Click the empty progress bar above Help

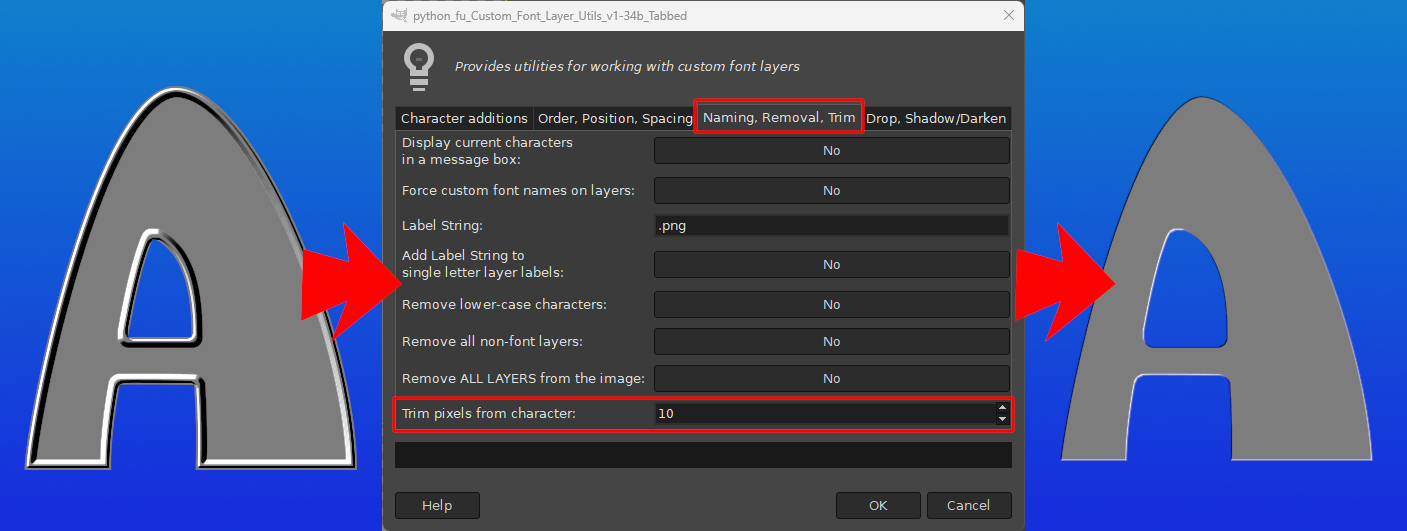click(703, 455)
